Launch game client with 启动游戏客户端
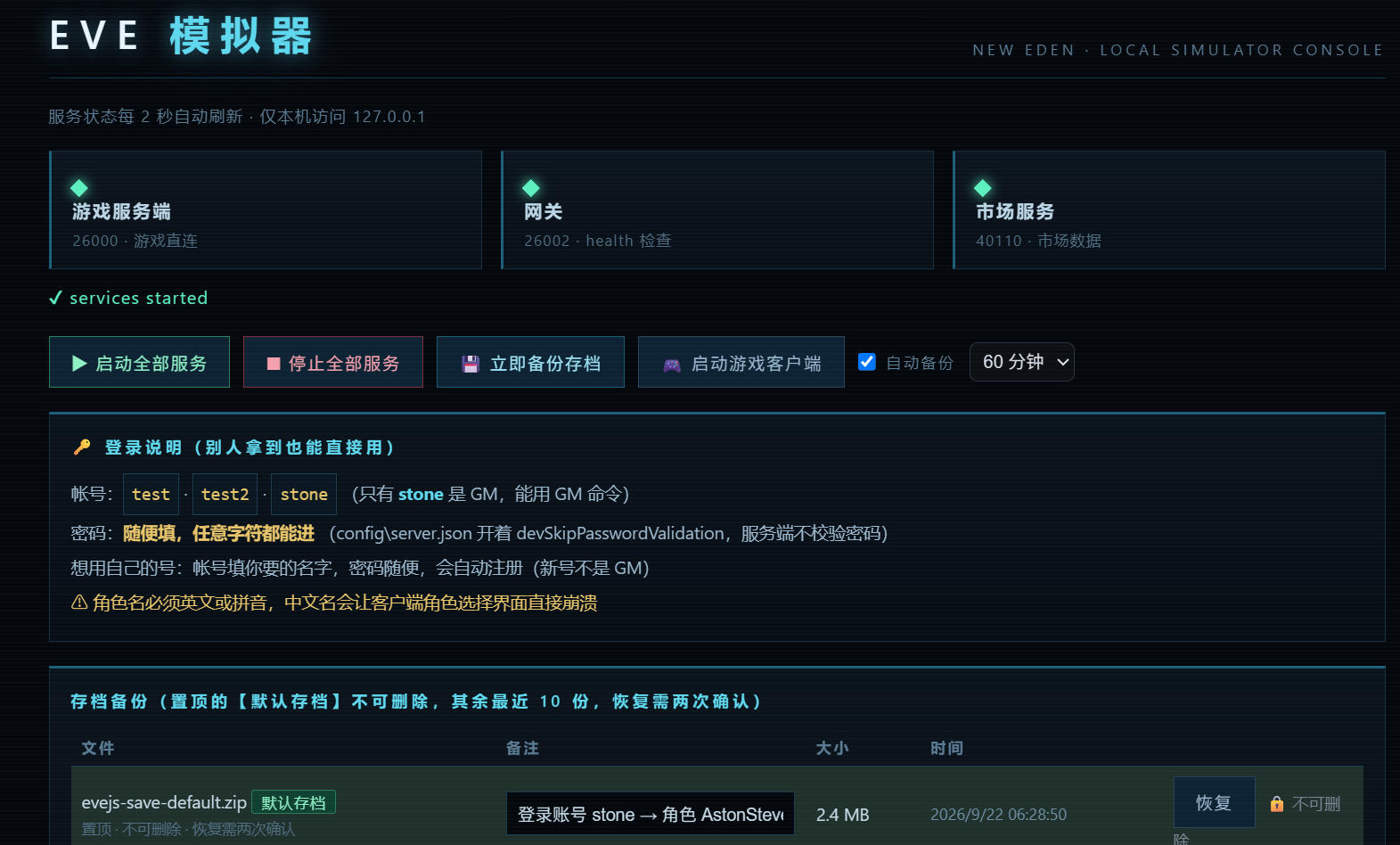Image resolution: width=1400 pixels, height=845 pixels. [x=741, y=362]
